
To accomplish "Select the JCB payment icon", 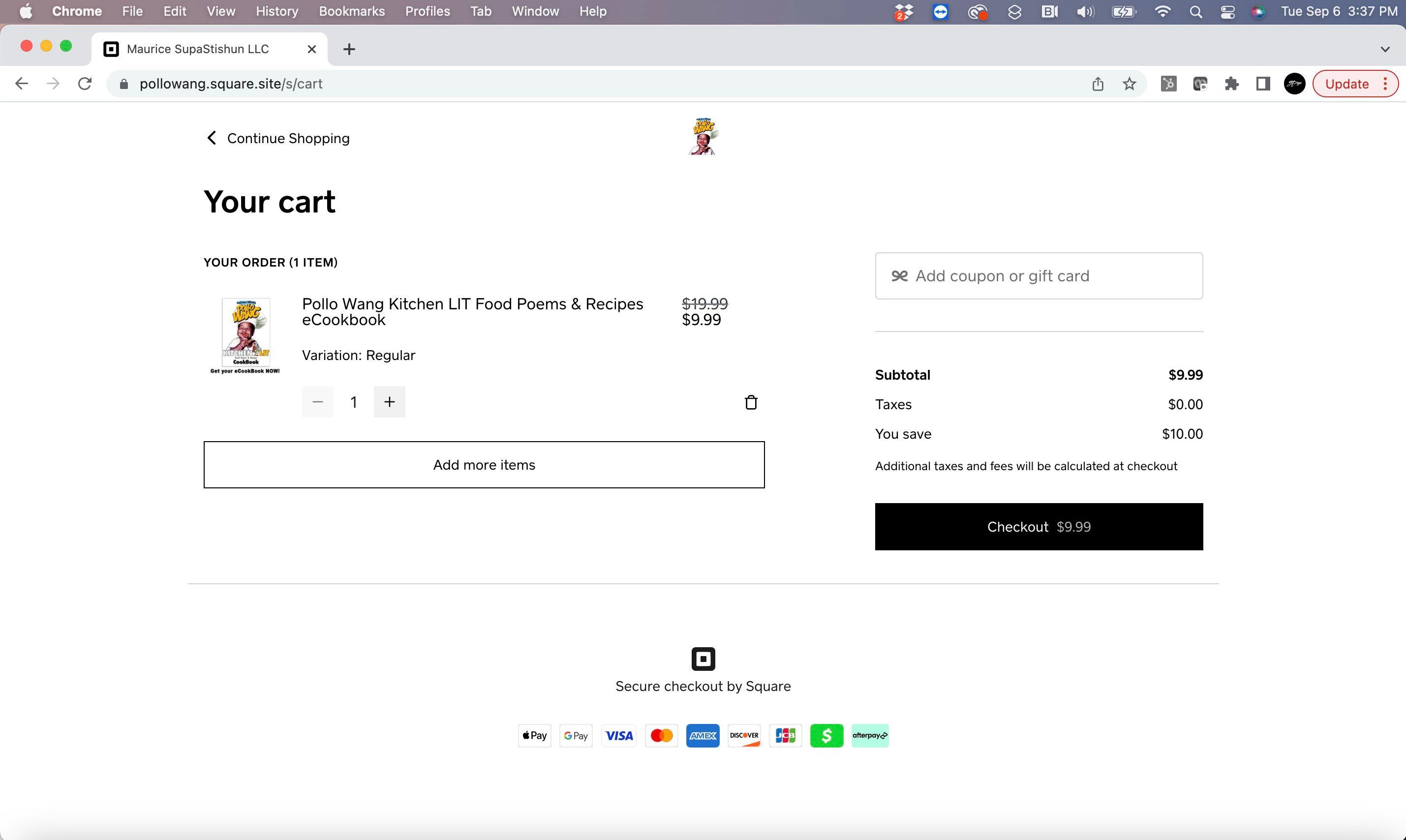I will pos(786,735).
